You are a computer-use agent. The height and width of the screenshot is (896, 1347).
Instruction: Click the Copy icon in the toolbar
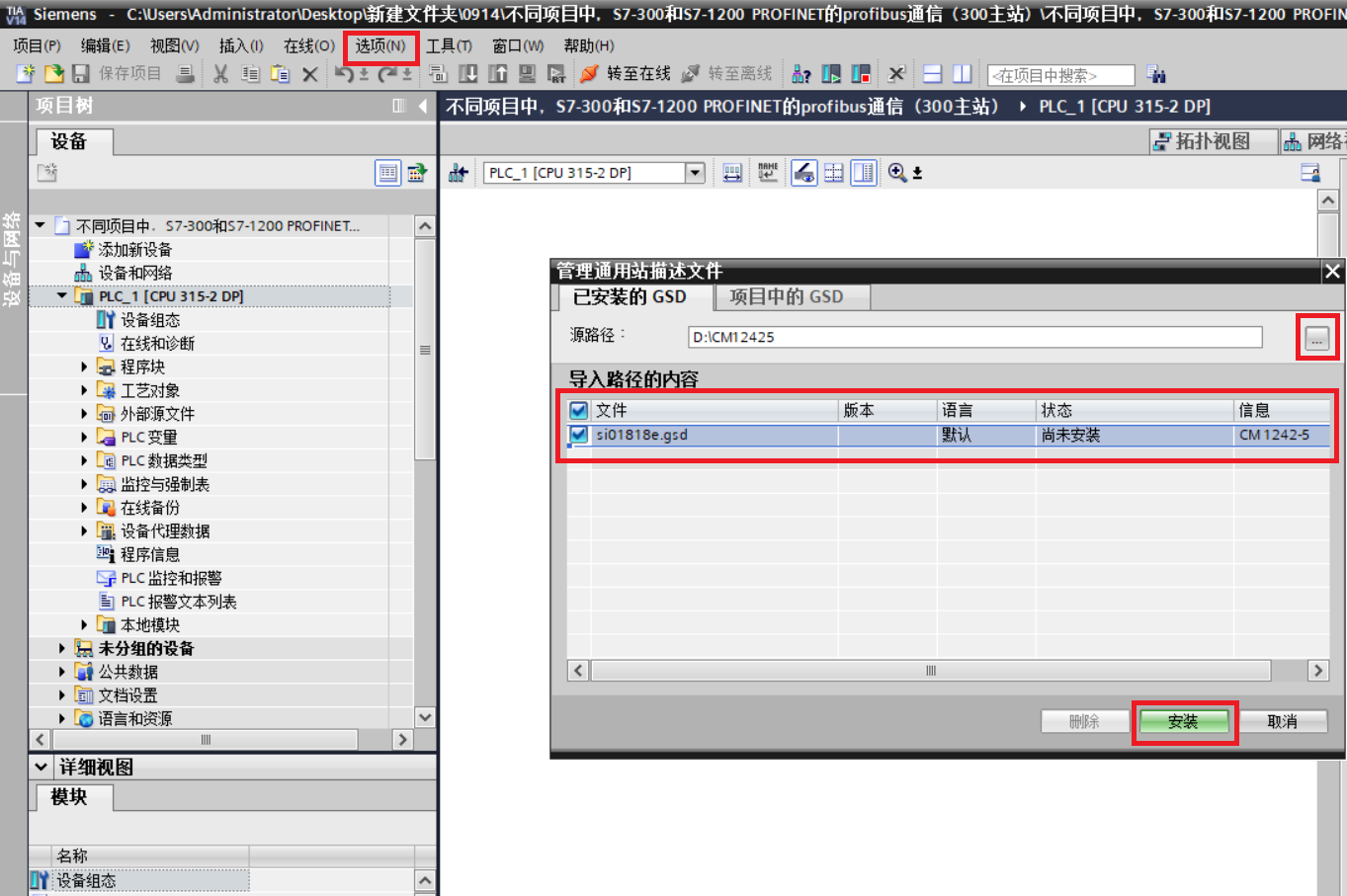250,74
